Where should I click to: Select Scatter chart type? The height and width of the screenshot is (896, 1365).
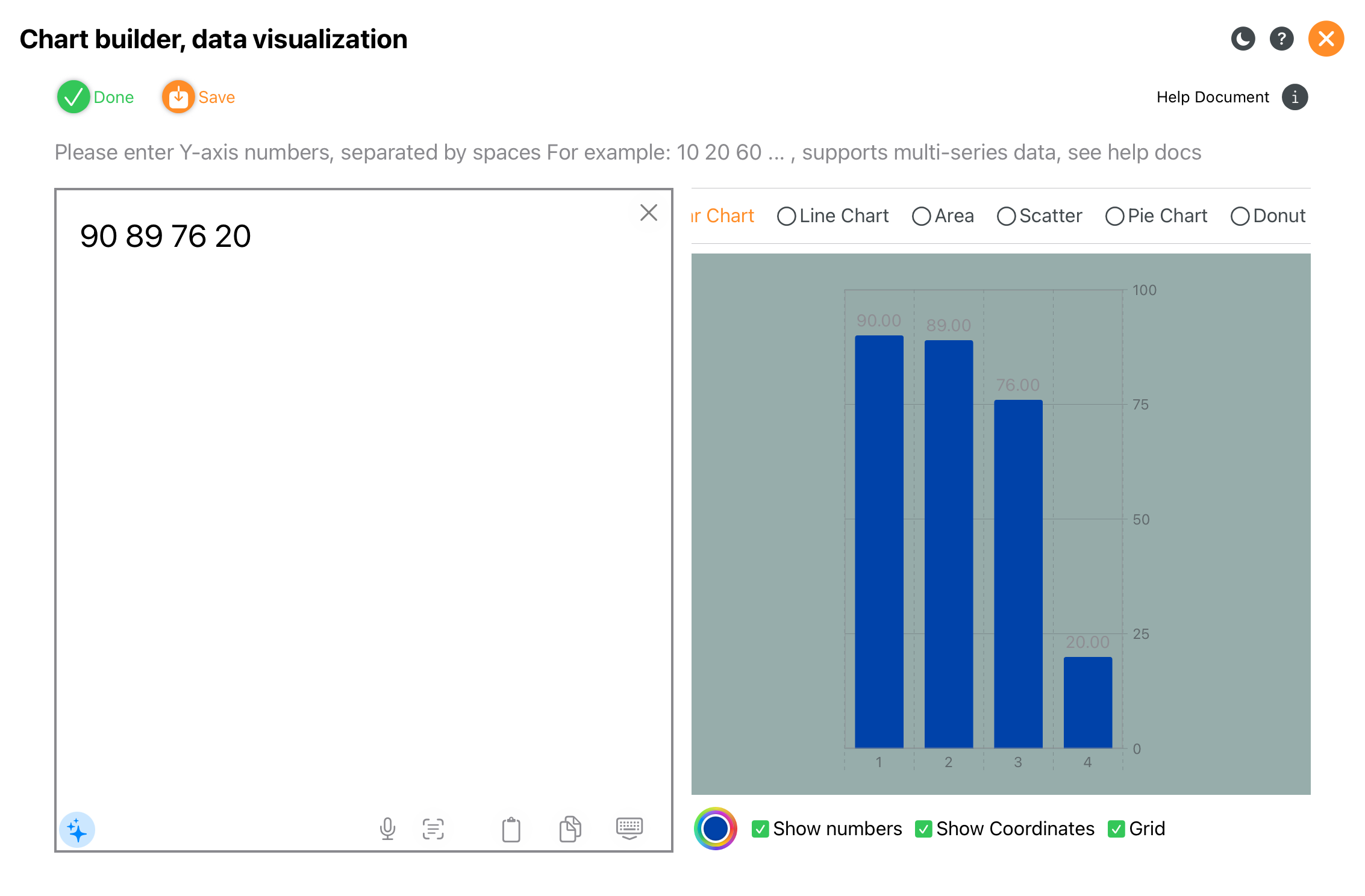pos(1006,216)
